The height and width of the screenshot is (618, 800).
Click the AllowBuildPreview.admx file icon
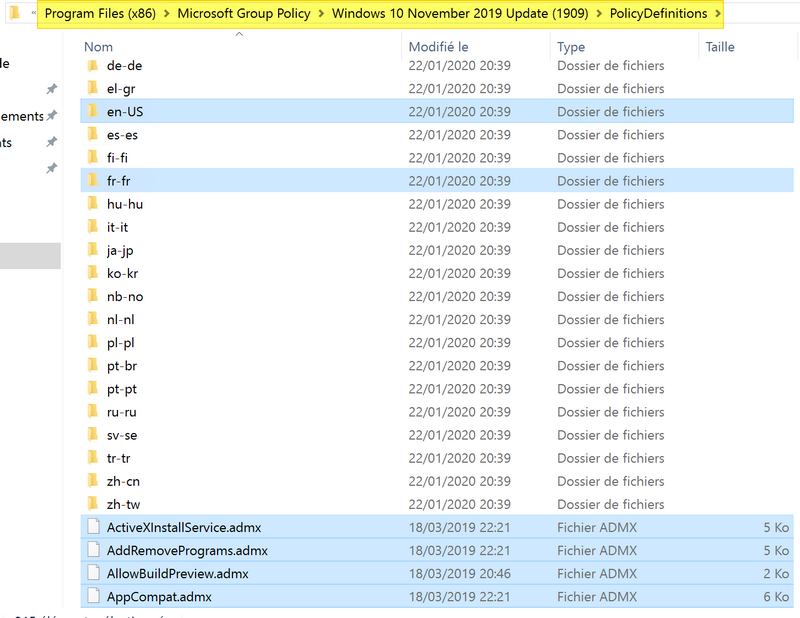[x=93, y=574]
